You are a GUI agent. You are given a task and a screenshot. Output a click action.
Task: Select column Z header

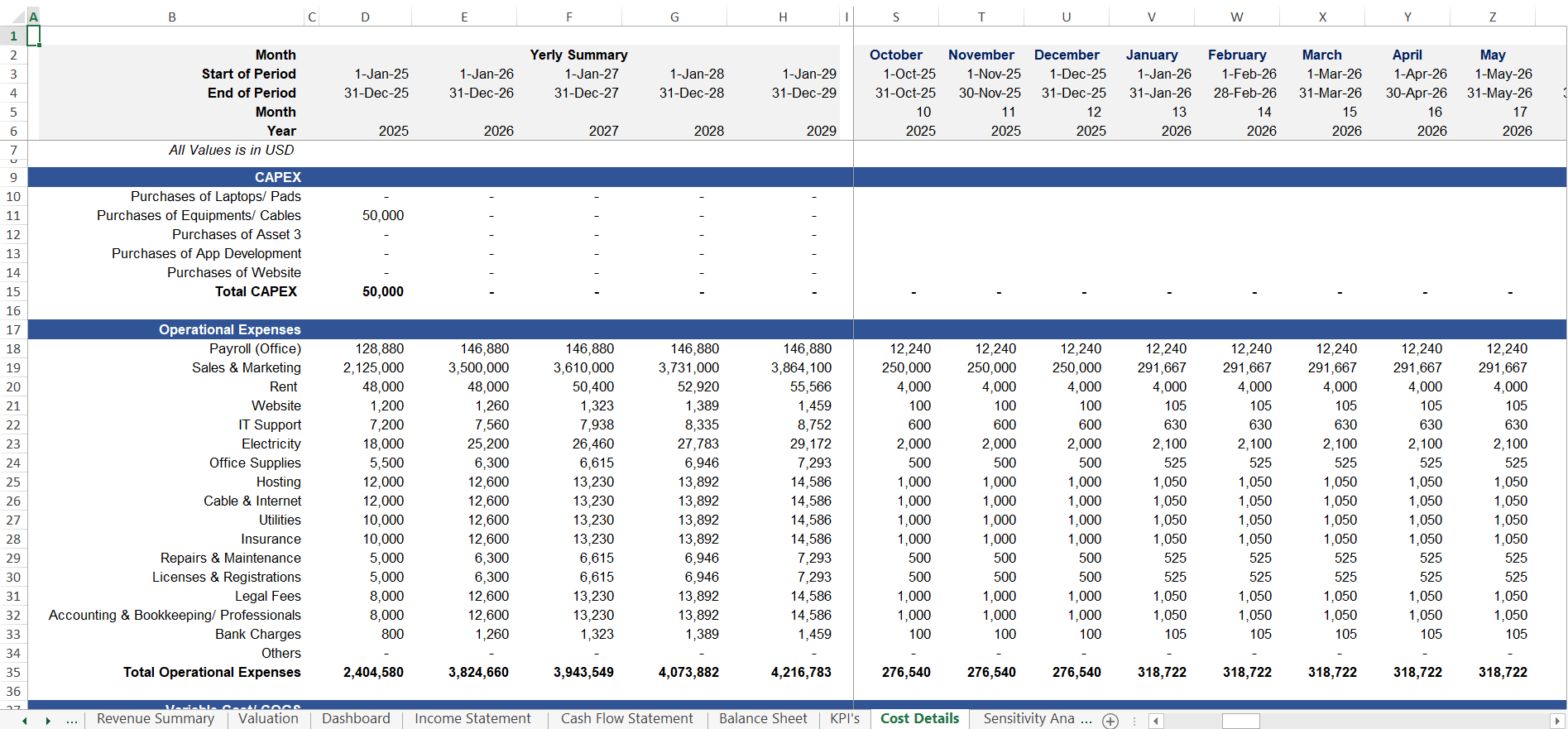click(1493, 17)
